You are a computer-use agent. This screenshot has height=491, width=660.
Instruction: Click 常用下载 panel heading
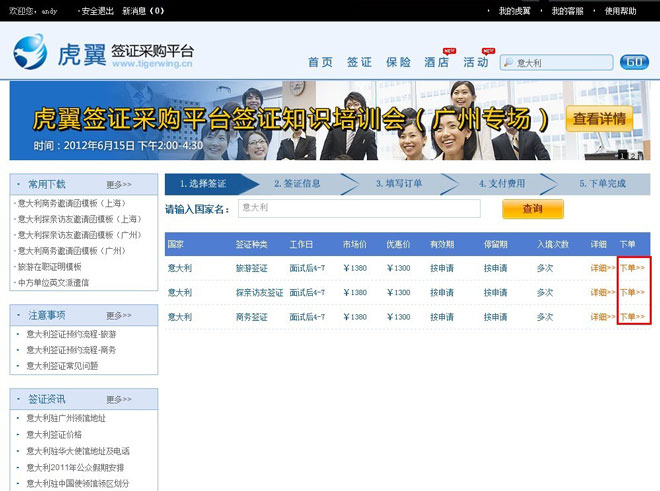[x=47, y=184]
